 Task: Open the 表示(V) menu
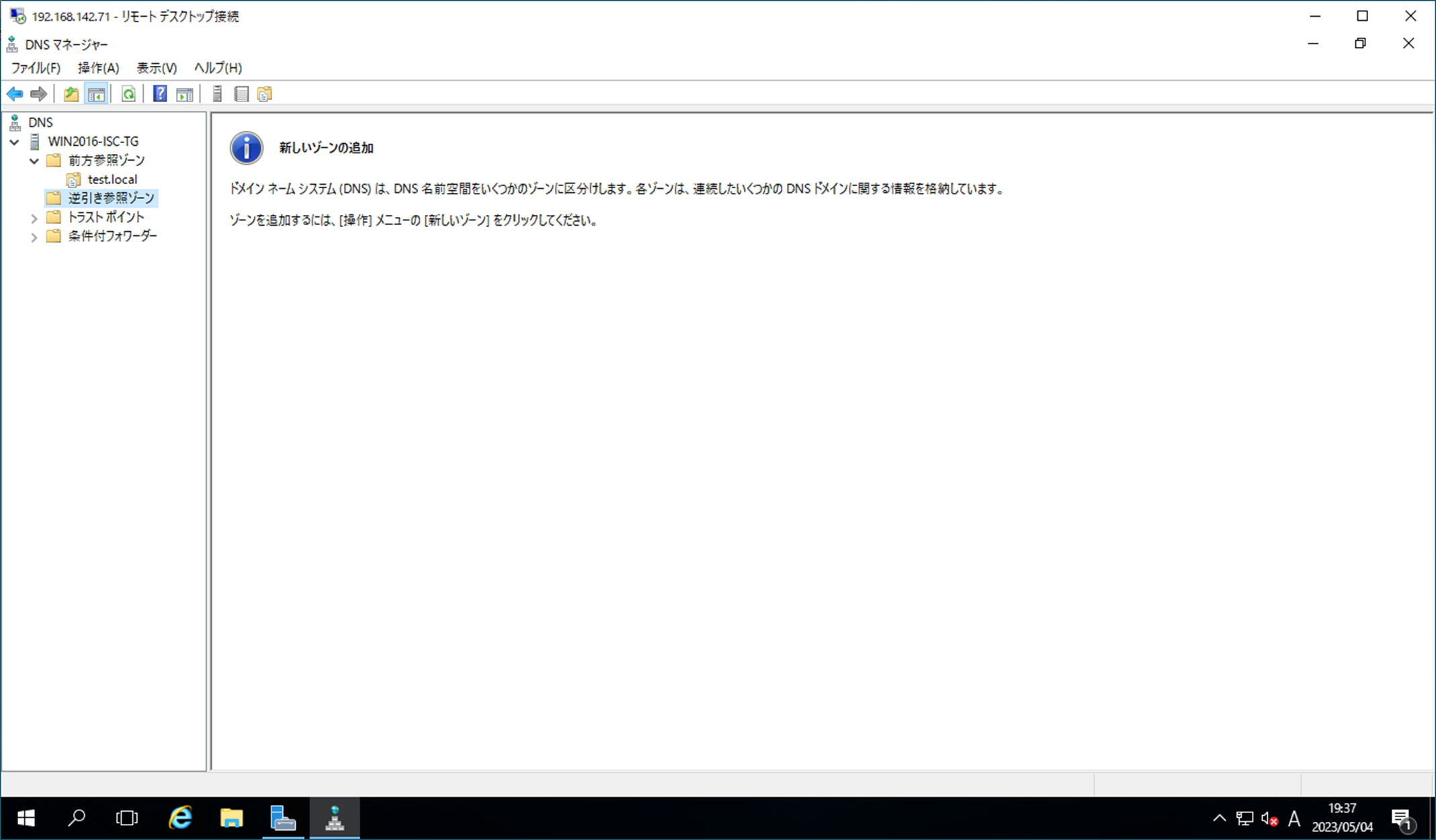157,68
